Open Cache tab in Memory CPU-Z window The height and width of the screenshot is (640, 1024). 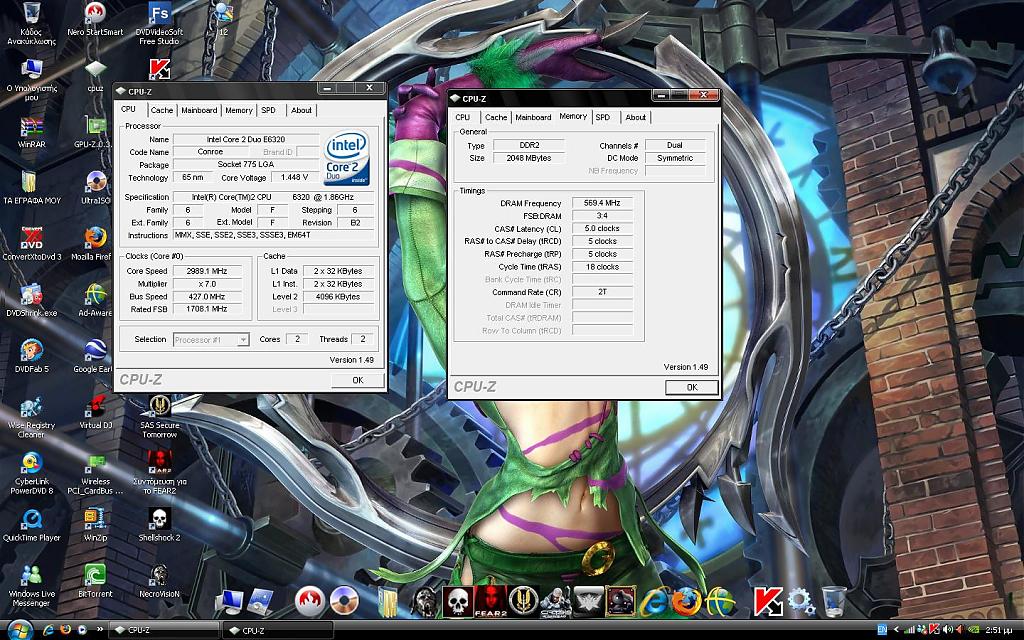[x=496, y=118]
